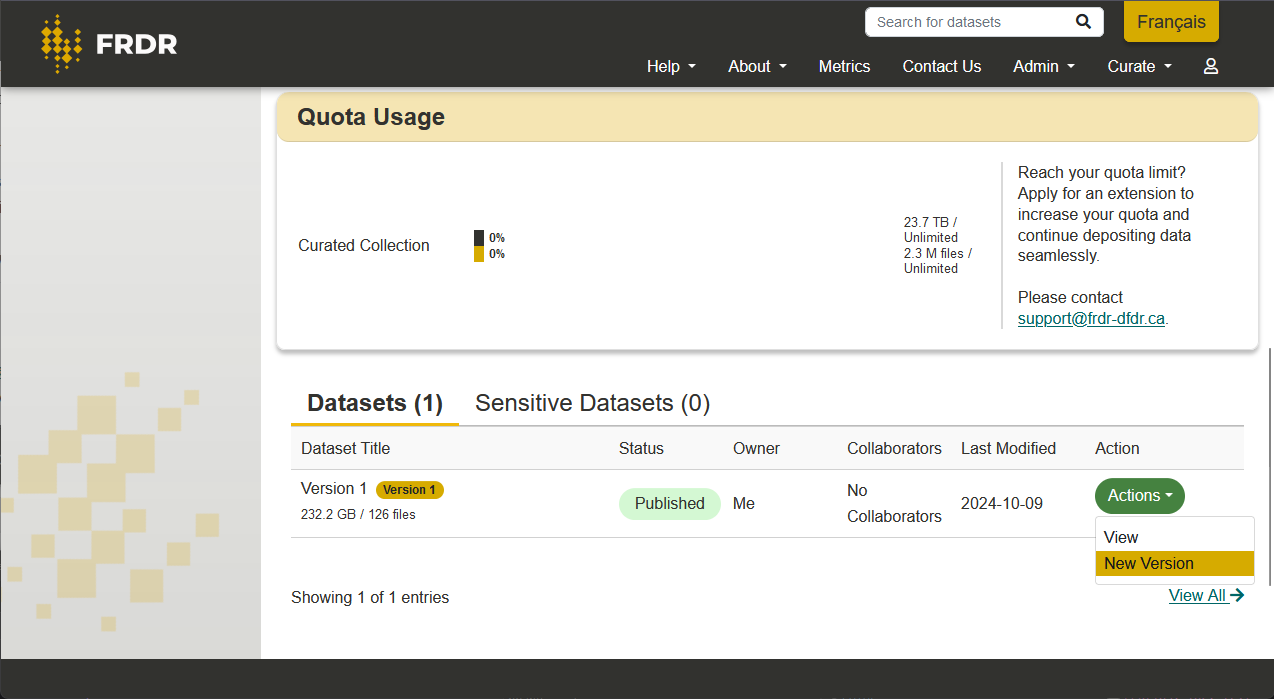This screenshot has height=699, width=1274.
Task: Click the 232.2 GB / 126 files text
Action: click(358, 514)
